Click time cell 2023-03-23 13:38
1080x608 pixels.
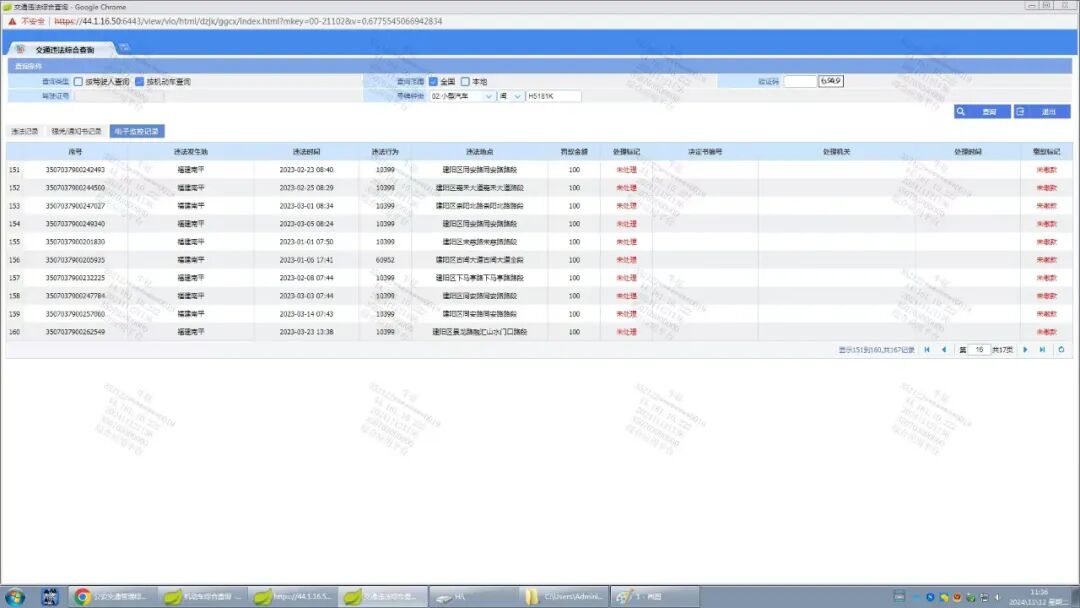coord(306,332)
